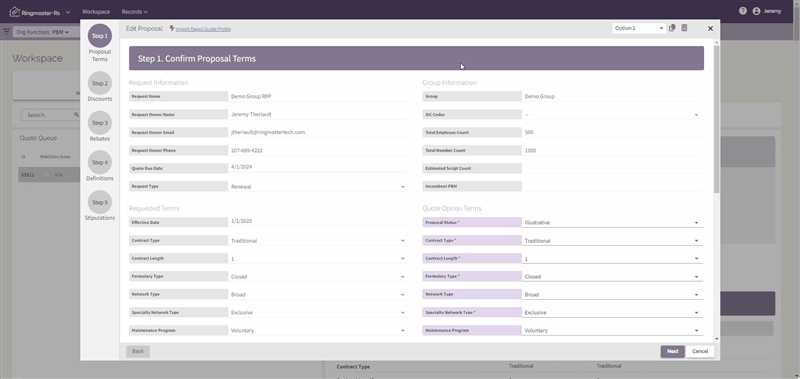Open the Workspace menu item

coord(96,11)
